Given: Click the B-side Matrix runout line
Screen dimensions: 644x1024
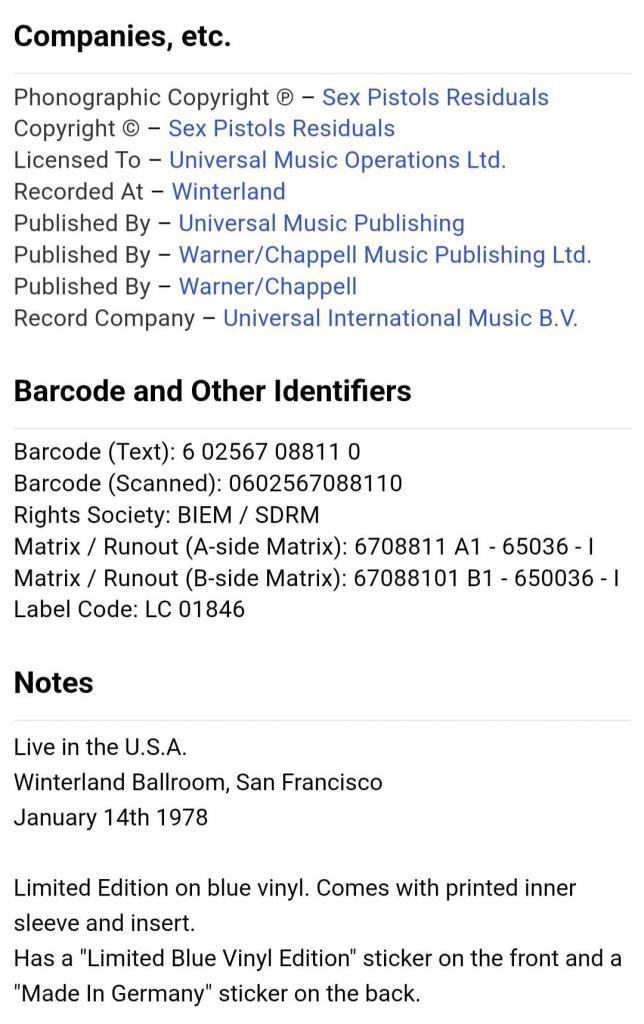Looking at the screenshot, I should coord(317,578).
